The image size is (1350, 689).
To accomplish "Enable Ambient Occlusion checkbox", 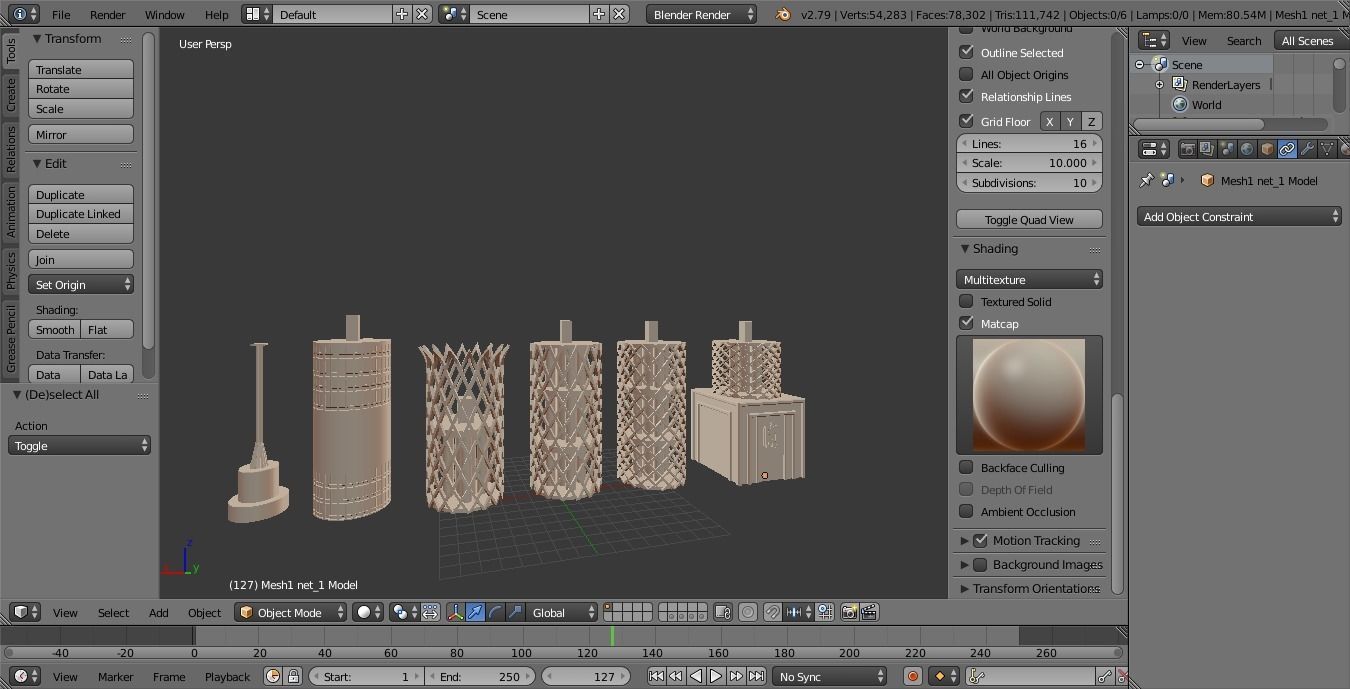I will tap(966, 511).
